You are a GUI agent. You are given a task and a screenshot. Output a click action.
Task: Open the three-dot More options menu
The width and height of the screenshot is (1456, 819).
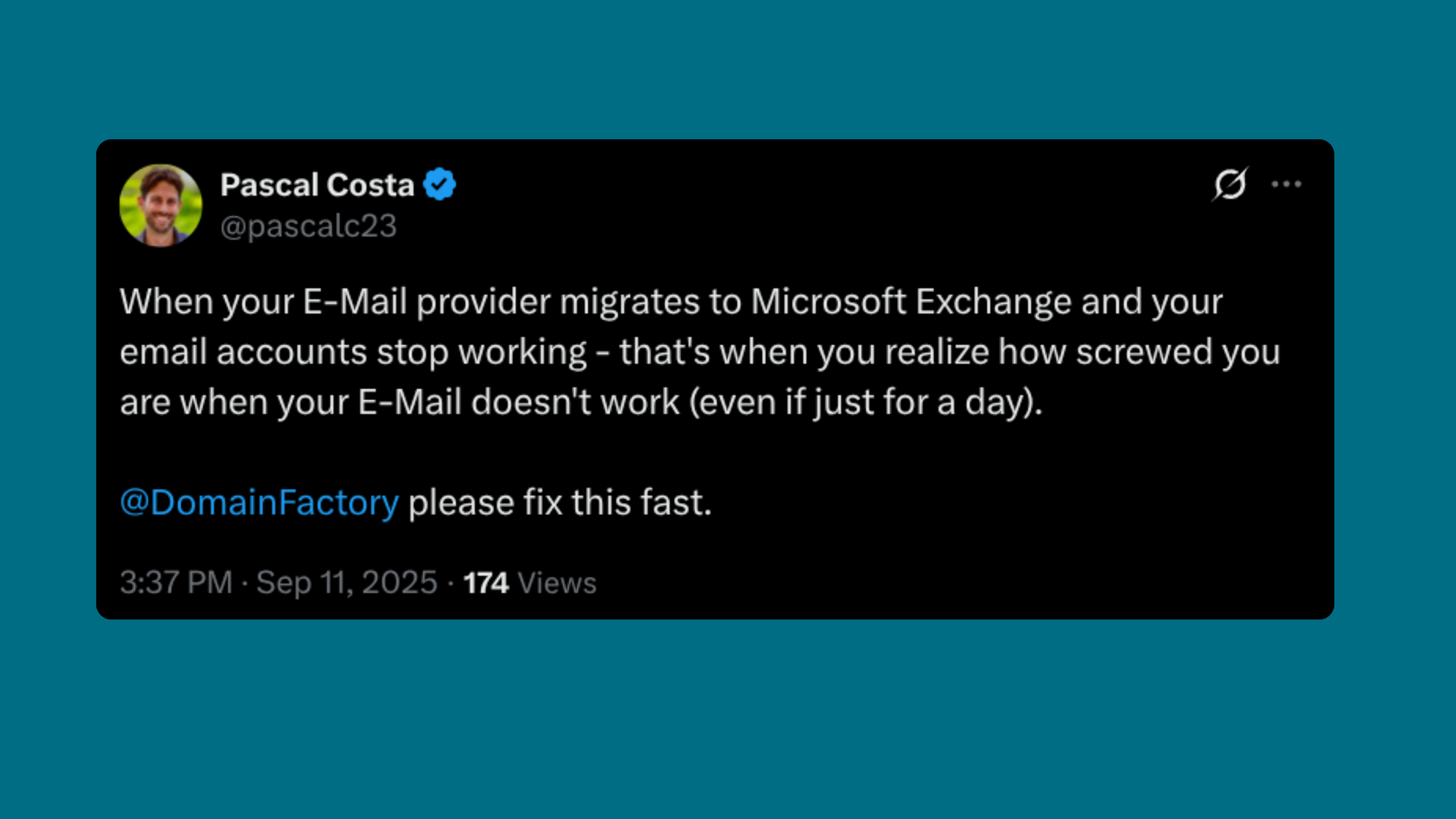[1286, 184]
